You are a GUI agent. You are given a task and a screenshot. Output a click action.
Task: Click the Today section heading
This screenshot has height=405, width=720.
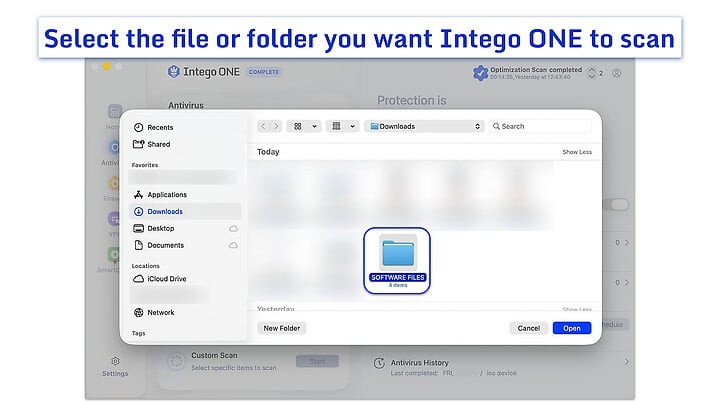coord(268,152)
